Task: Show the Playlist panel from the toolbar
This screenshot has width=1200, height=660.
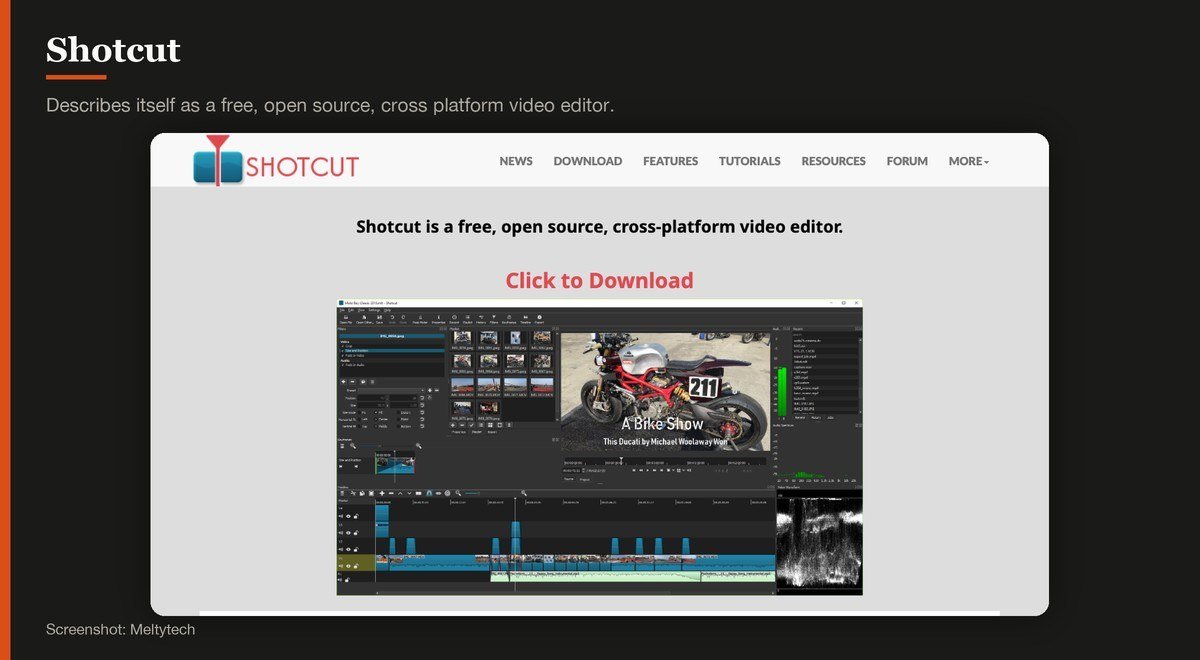Action: (468, 320)
